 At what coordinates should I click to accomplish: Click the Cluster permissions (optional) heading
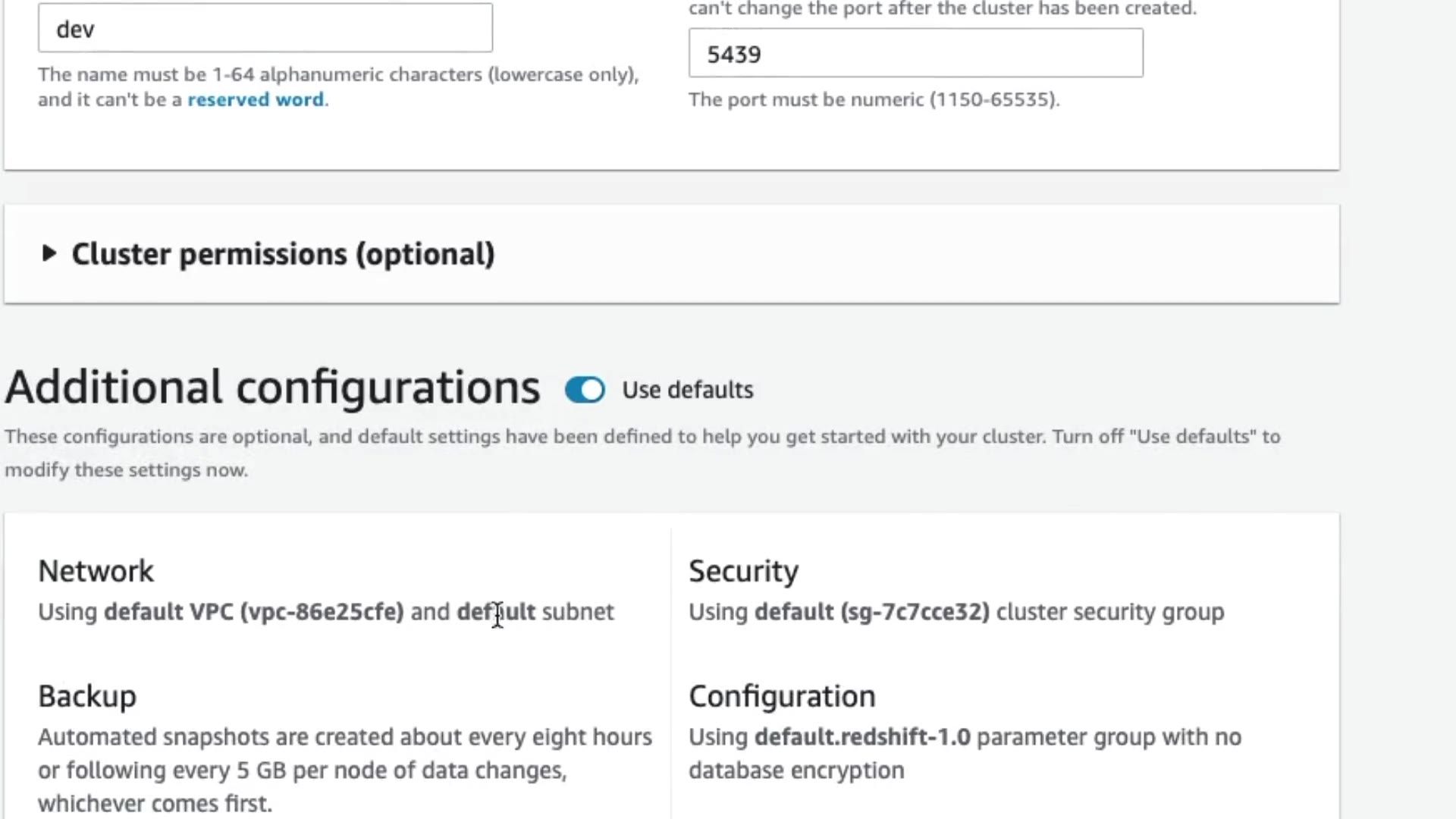pyautogui.click(x=283, y=254)
